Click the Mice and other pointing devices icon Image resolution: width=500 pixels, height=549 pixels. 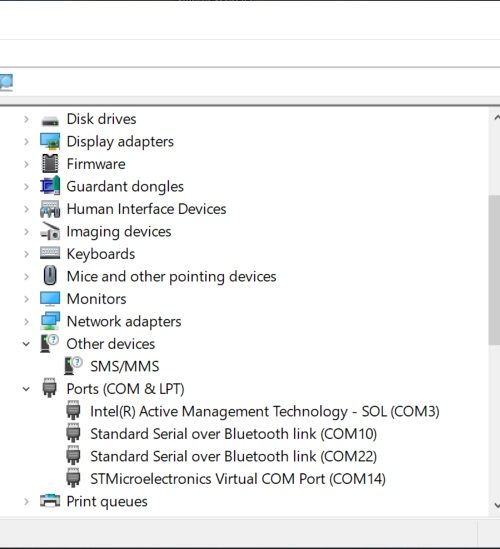[50, 276]
